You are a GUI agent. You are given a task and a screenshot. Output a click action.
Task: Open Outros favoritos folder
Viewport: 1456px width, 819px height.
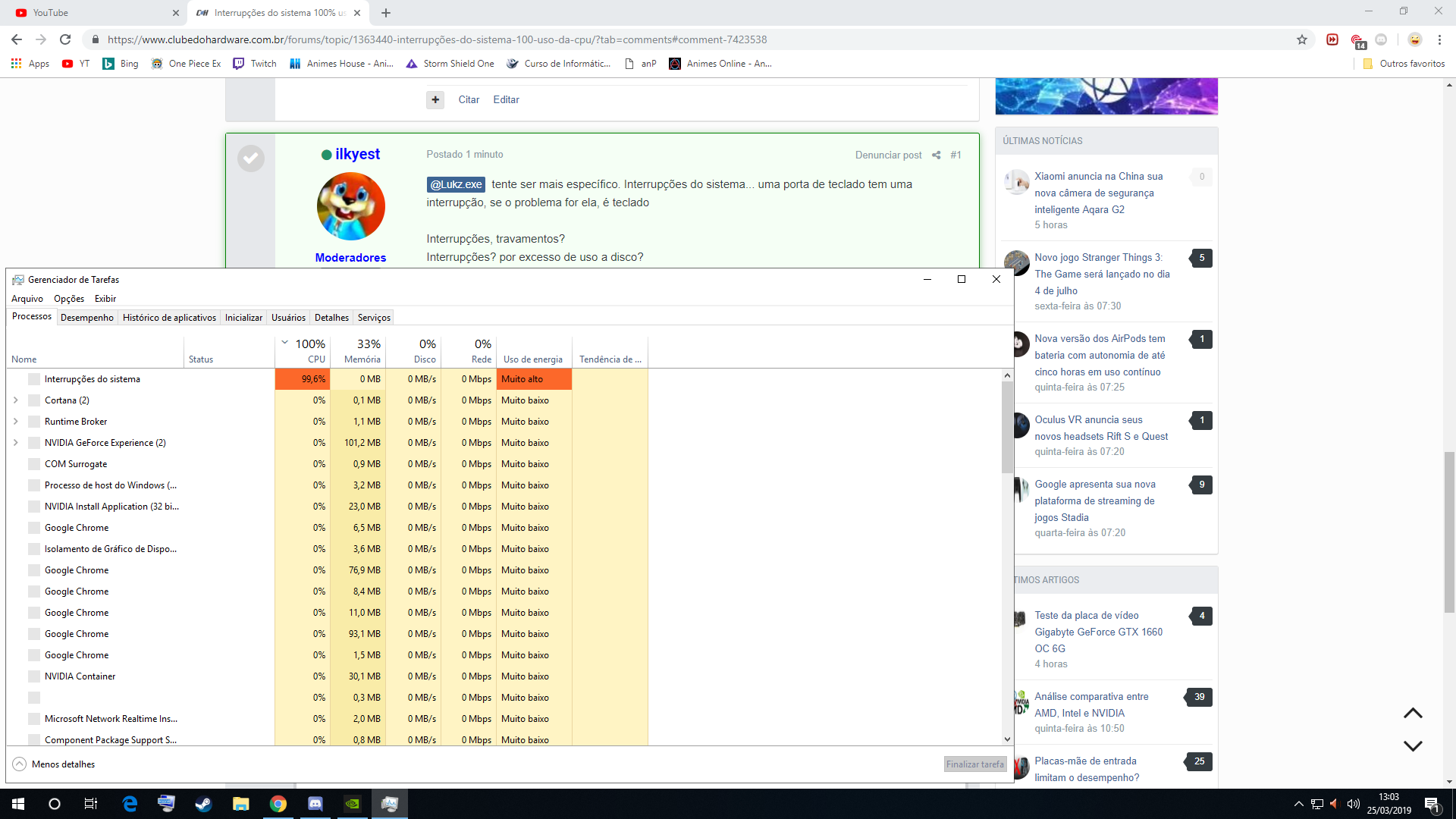(1404, 64)
